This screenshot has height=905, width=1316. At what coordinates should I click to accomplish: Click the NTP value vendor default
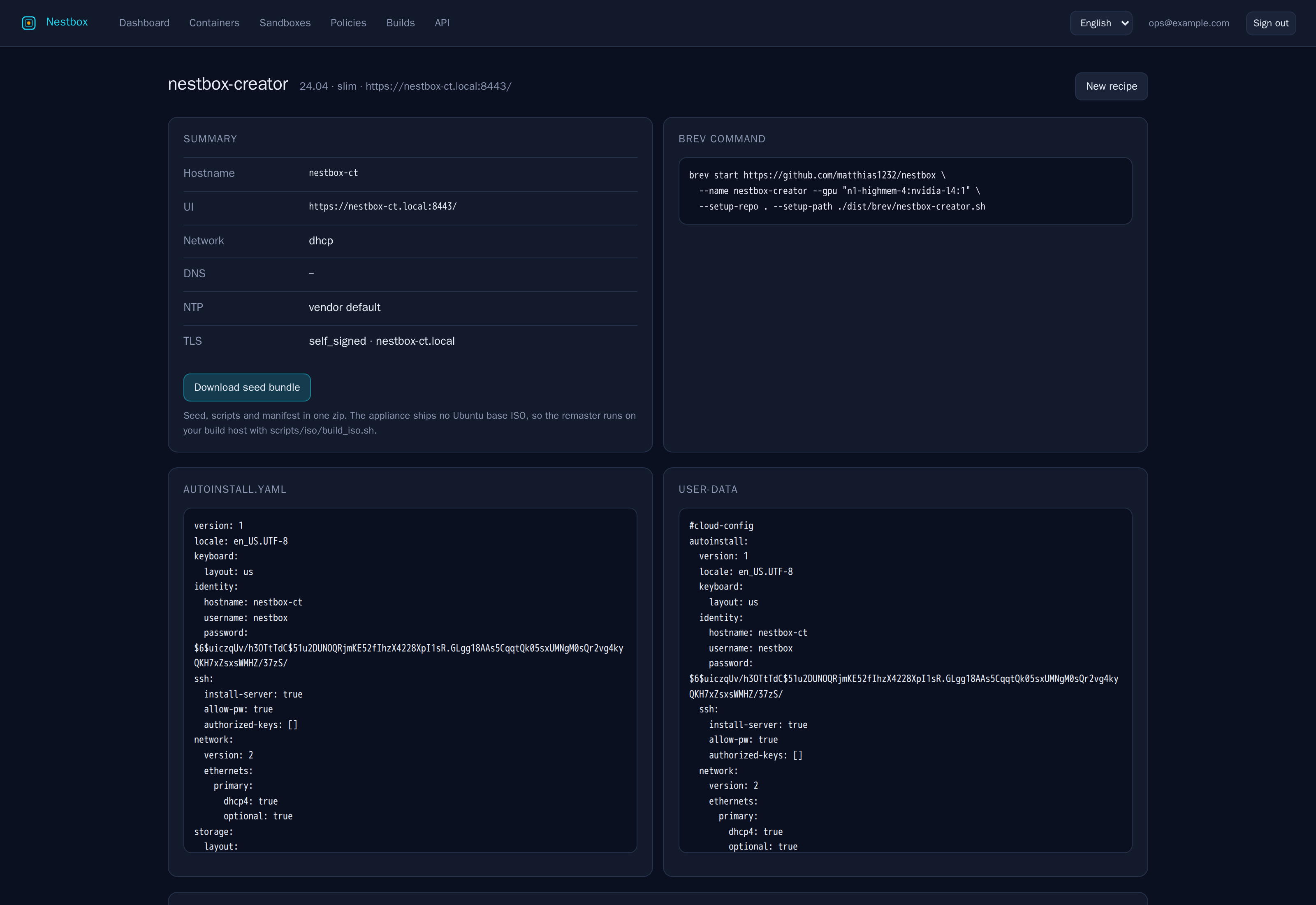(345, 307)
